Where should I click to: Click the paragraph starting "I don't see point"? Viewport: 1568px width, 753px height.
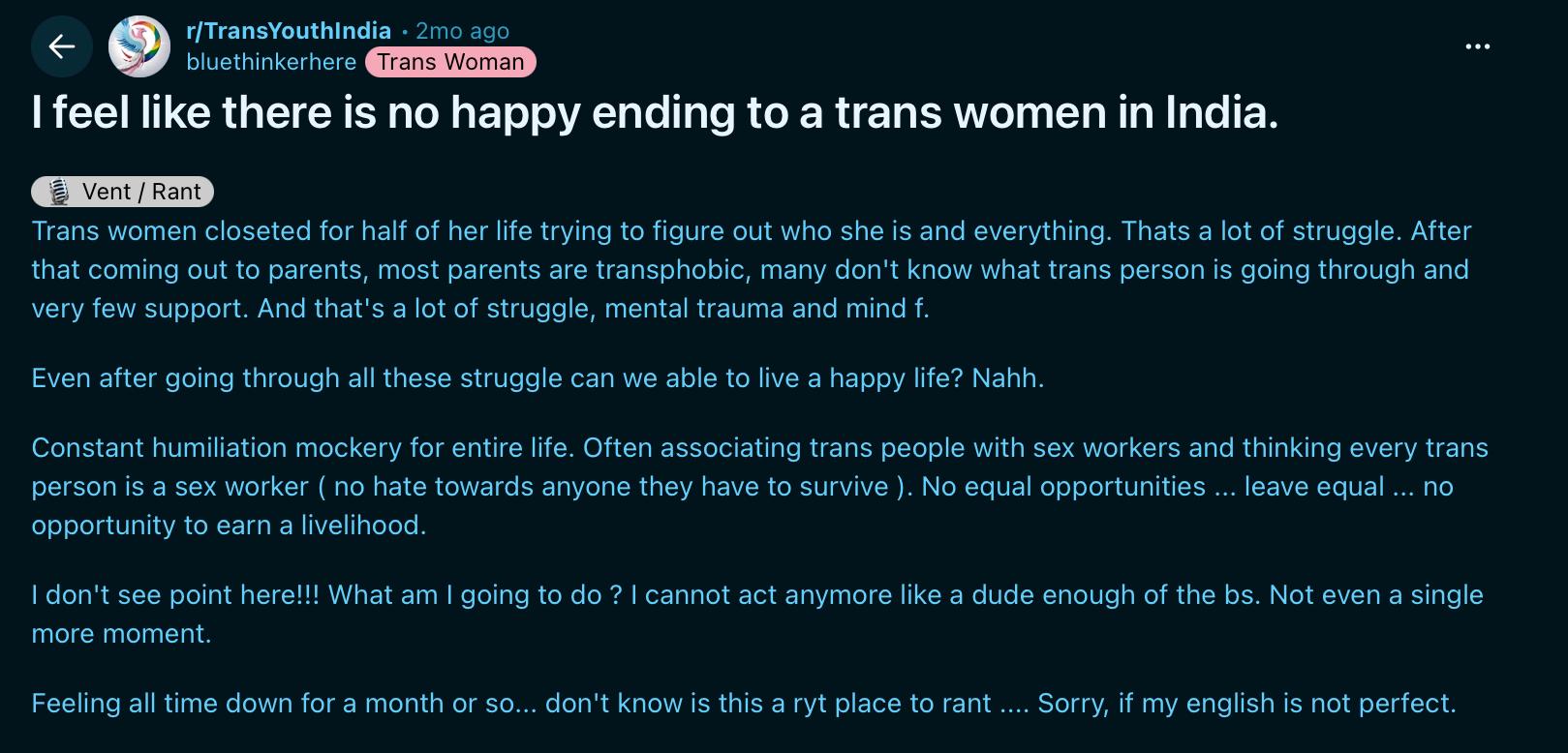756,614
